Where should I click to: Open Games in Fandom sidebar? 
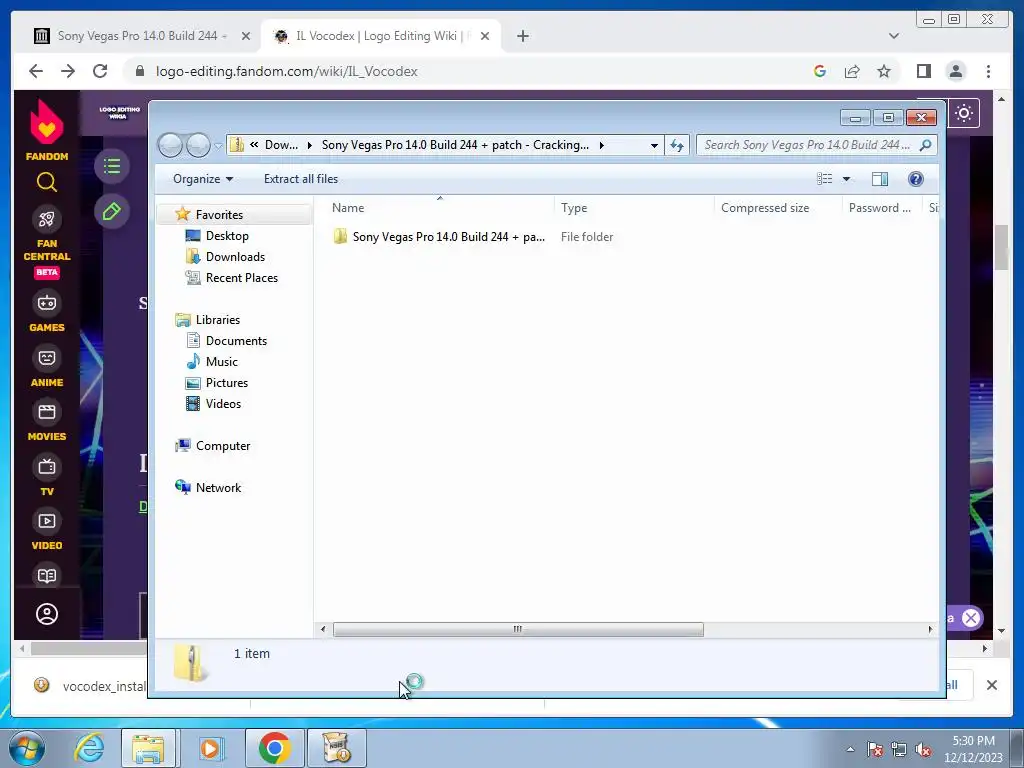click(x=47, y=312)
